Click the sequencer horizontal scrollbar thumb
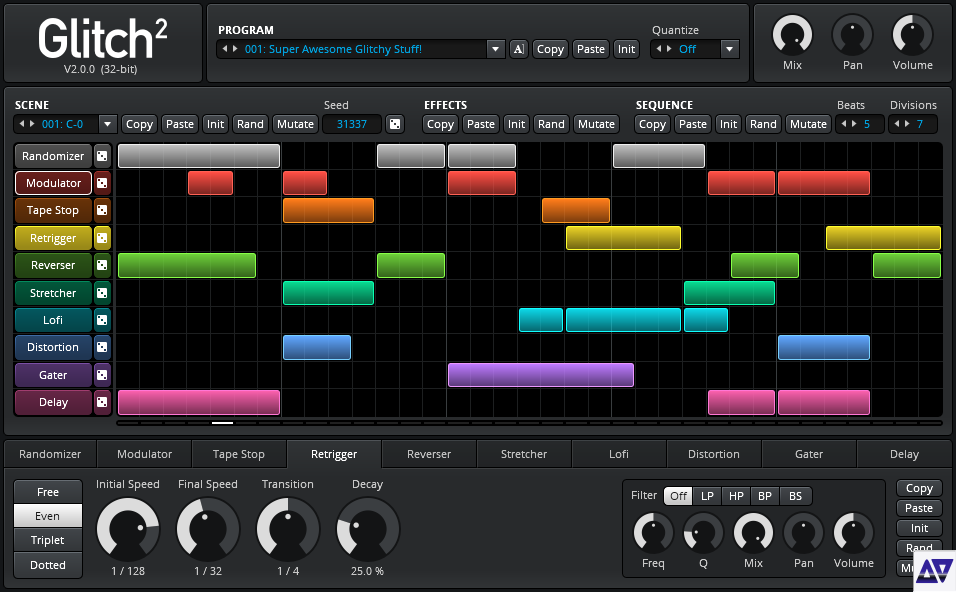 click(223, 423)
